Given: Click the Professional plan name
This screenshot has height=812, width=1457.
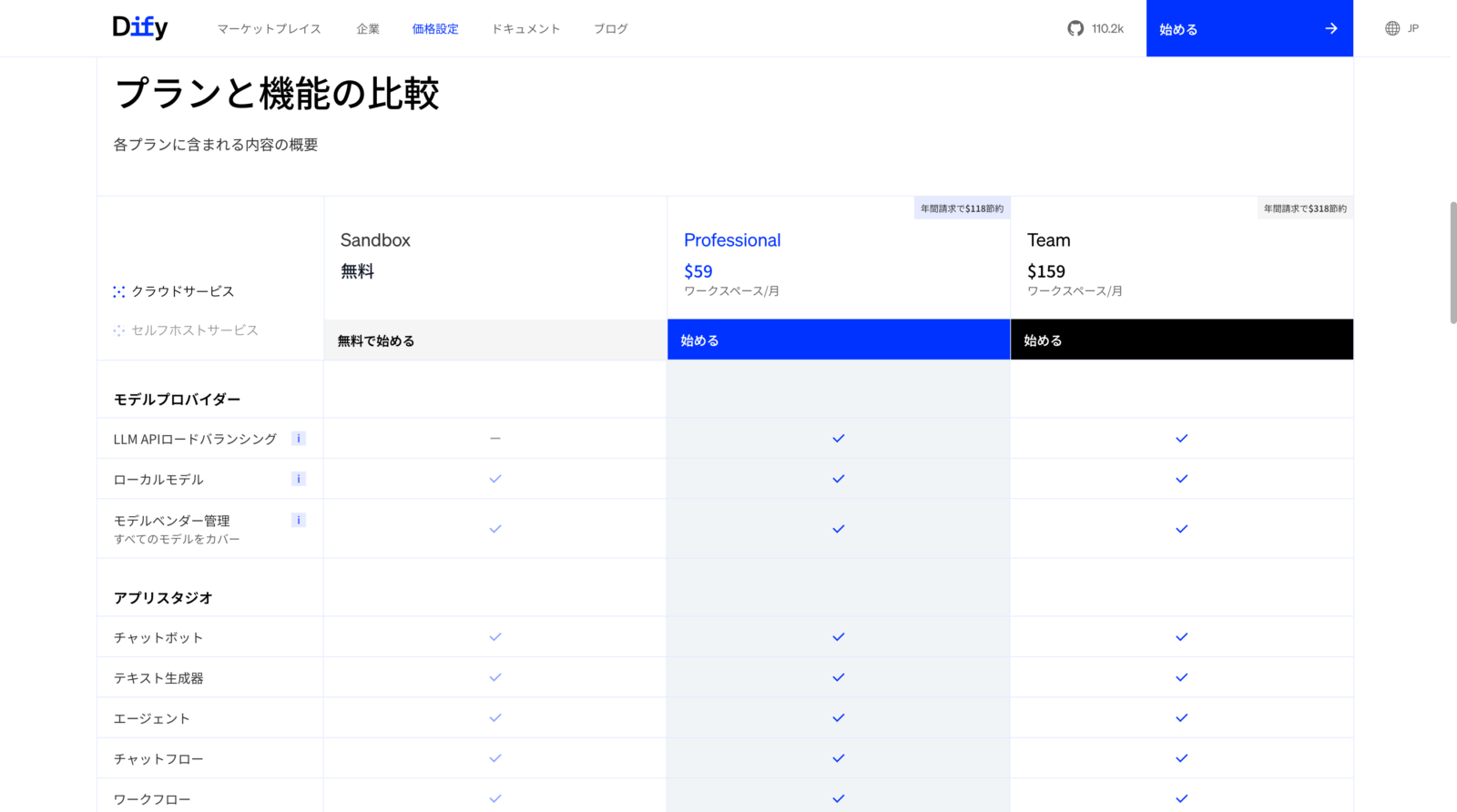Looking at the screenshot, I should point(732,240).
